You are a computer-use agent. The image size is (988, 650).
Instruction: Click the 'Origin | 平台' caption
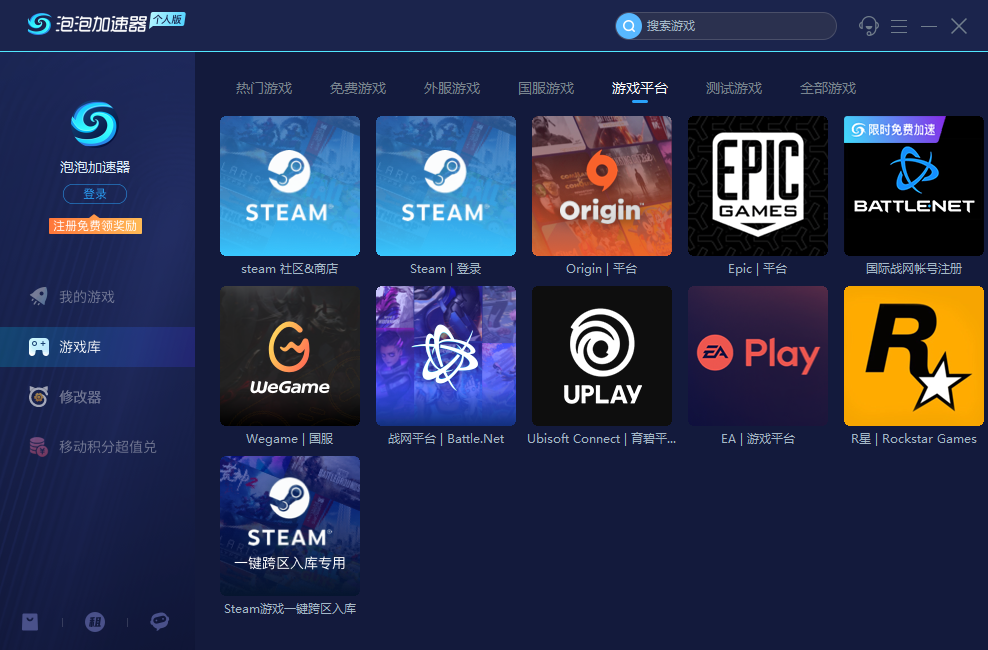pos(602,269)
